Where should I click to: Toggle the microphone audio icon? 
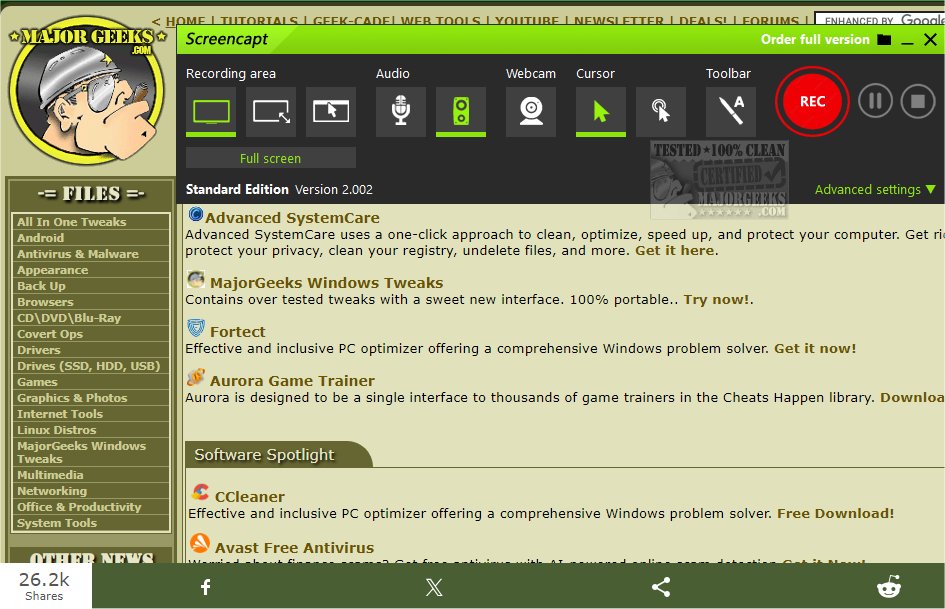(400, 111)
